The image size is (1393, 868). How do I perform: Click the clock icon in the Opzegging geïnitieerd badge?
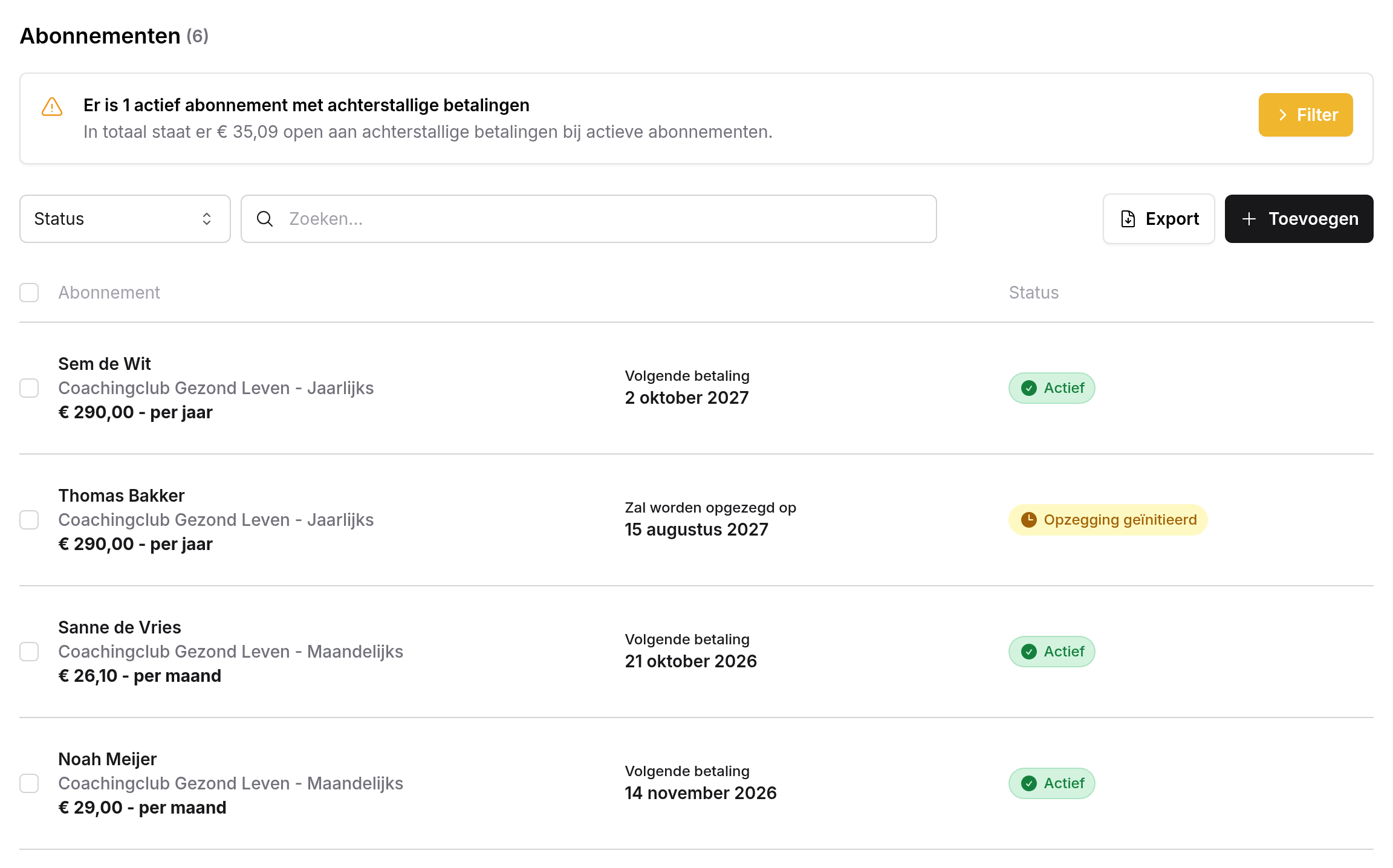click(x=1029, y=520)
